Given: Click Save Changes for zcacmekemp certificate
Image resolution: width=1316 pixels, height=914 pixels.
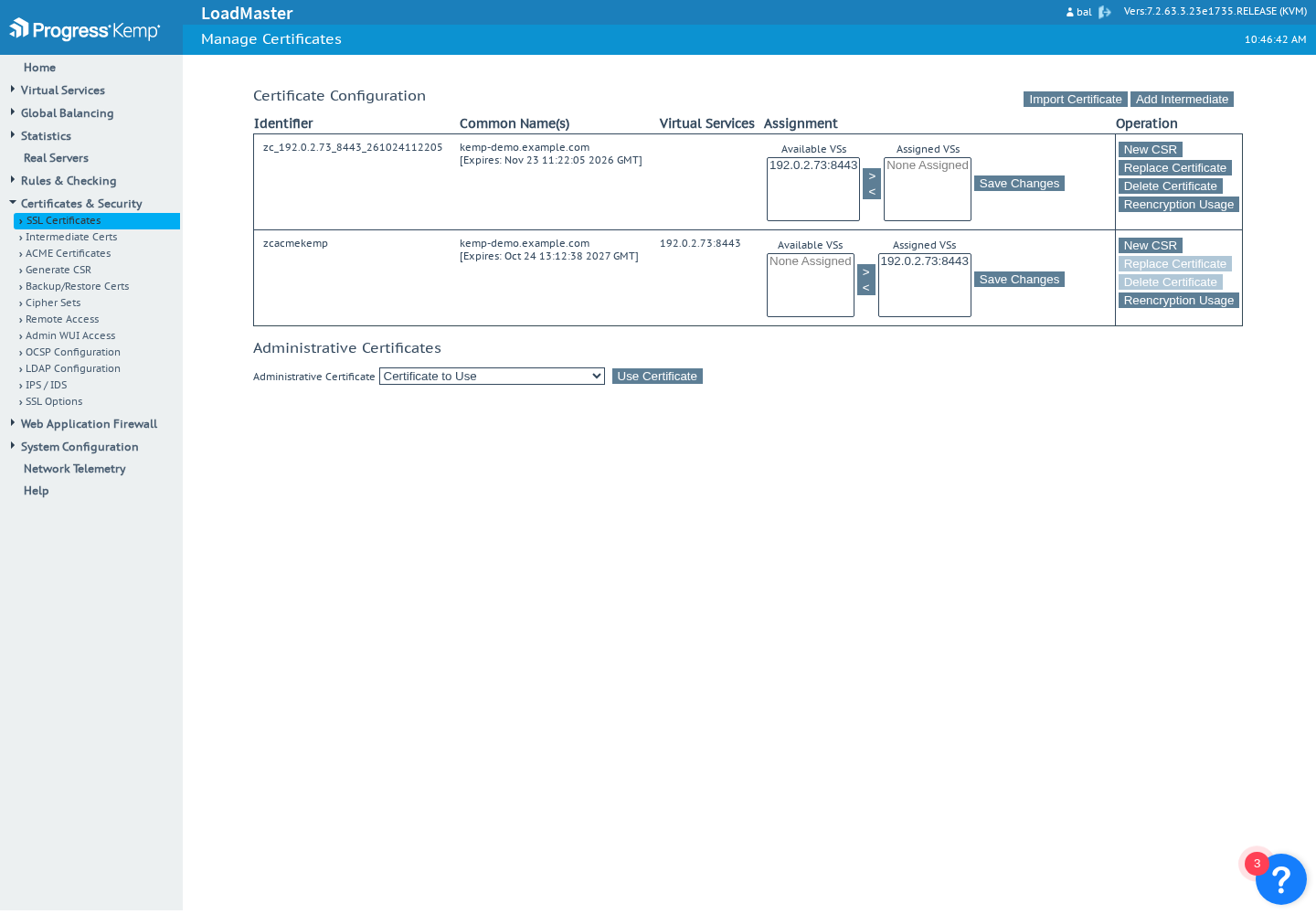Looking at the screenshot, I should click(1019, 280).
